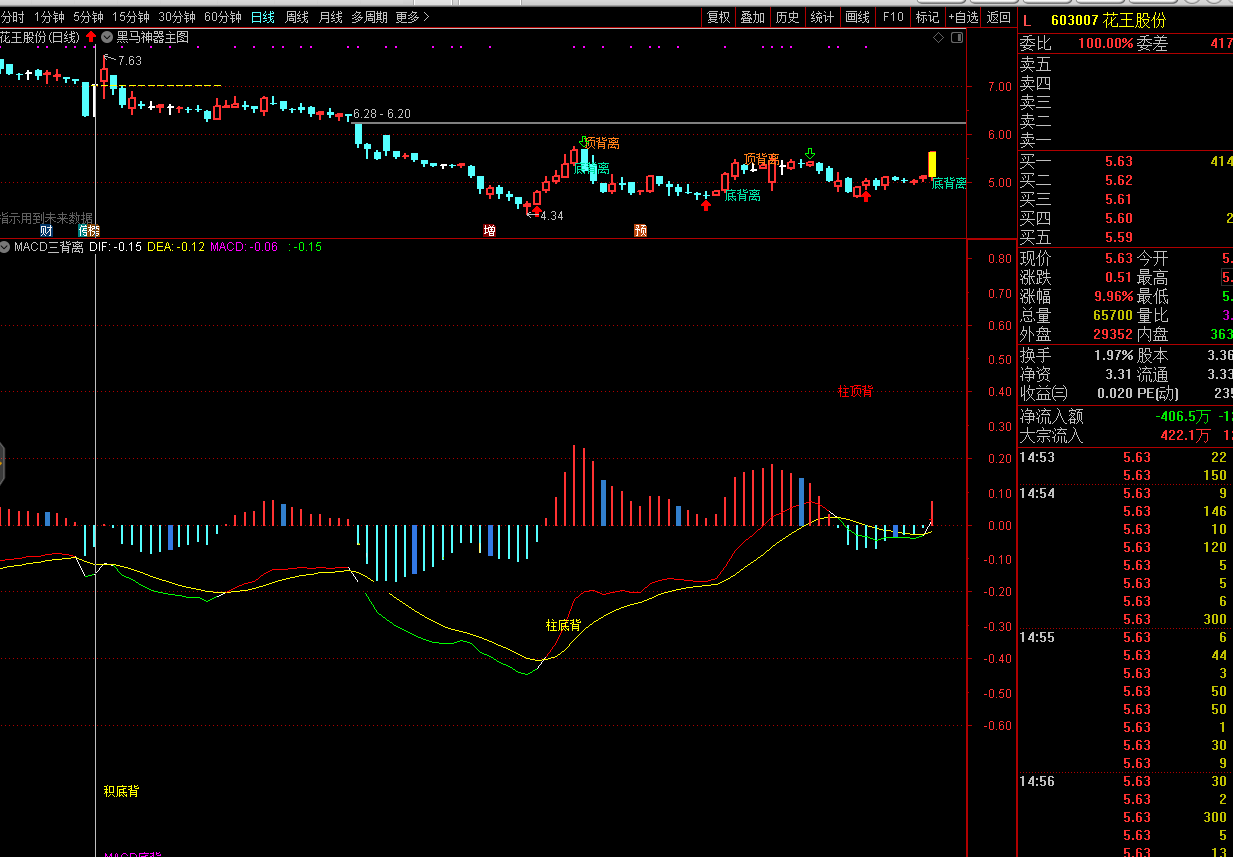
Task: Open the 统计 statistics button
Action: 822,17
